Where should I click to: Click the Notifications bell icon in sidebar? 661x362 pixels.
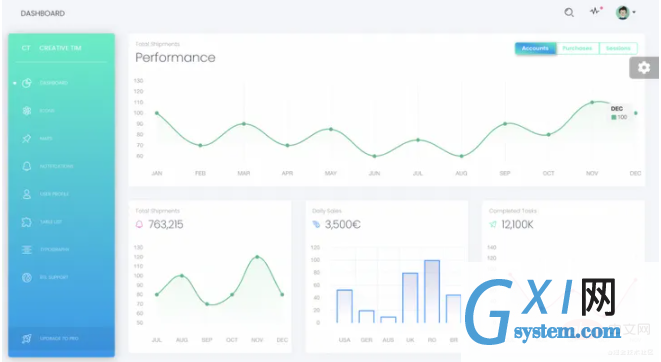[x=27, y=166]
